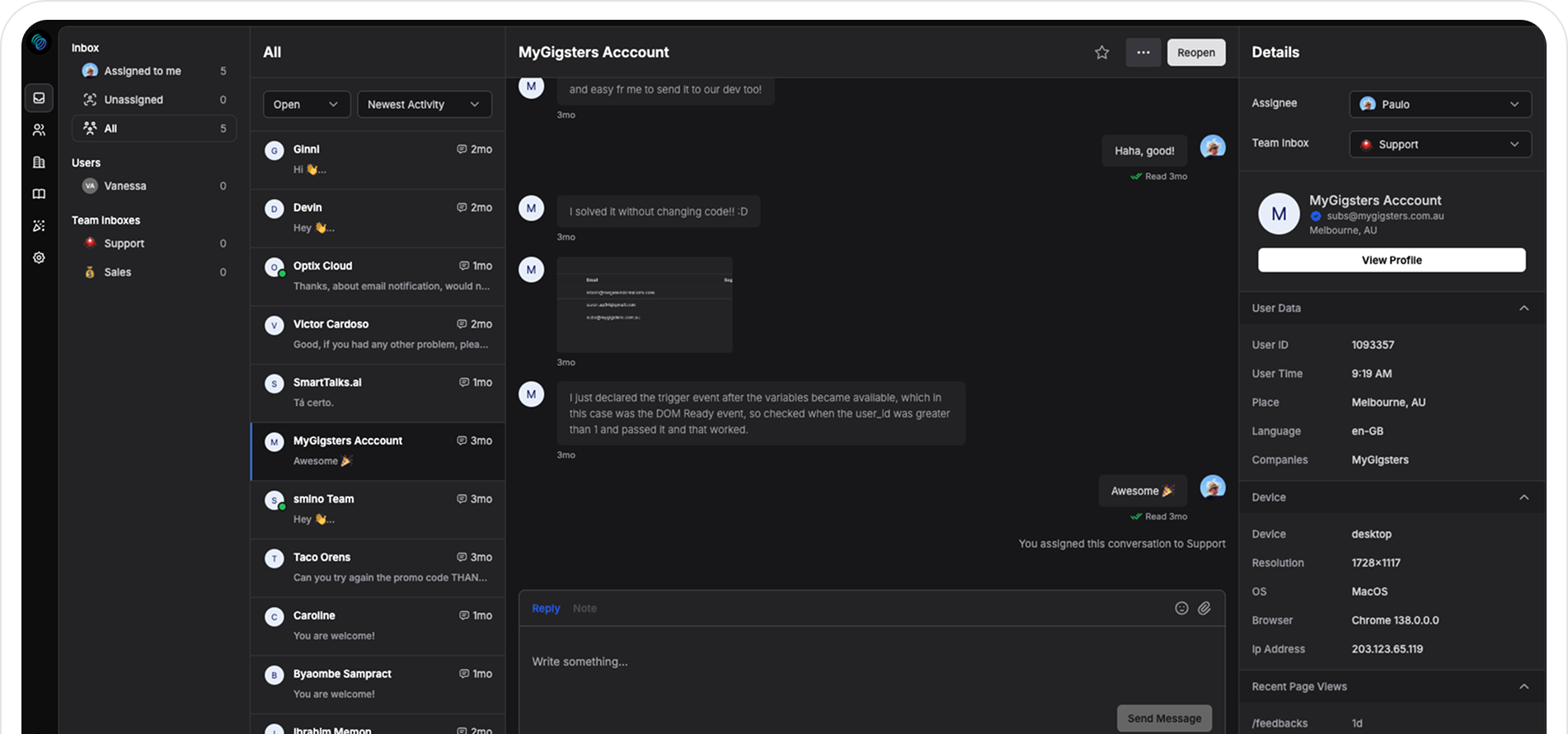Open the emoji picker in reply box
The image size is (1568, 734).
1181,608
